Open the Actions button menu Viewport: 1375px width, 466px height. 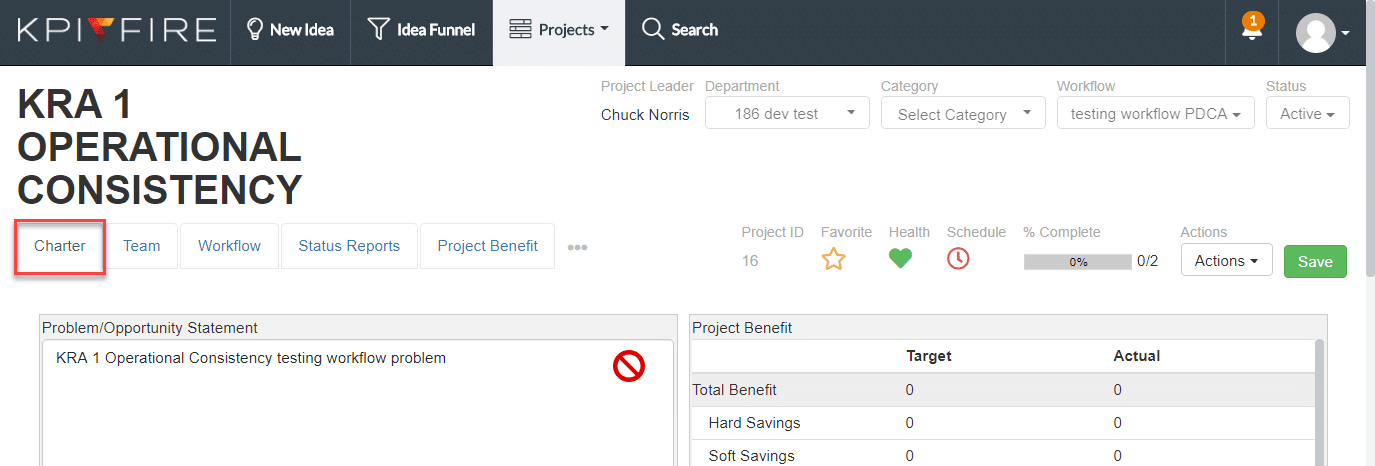click(1226, 261)
